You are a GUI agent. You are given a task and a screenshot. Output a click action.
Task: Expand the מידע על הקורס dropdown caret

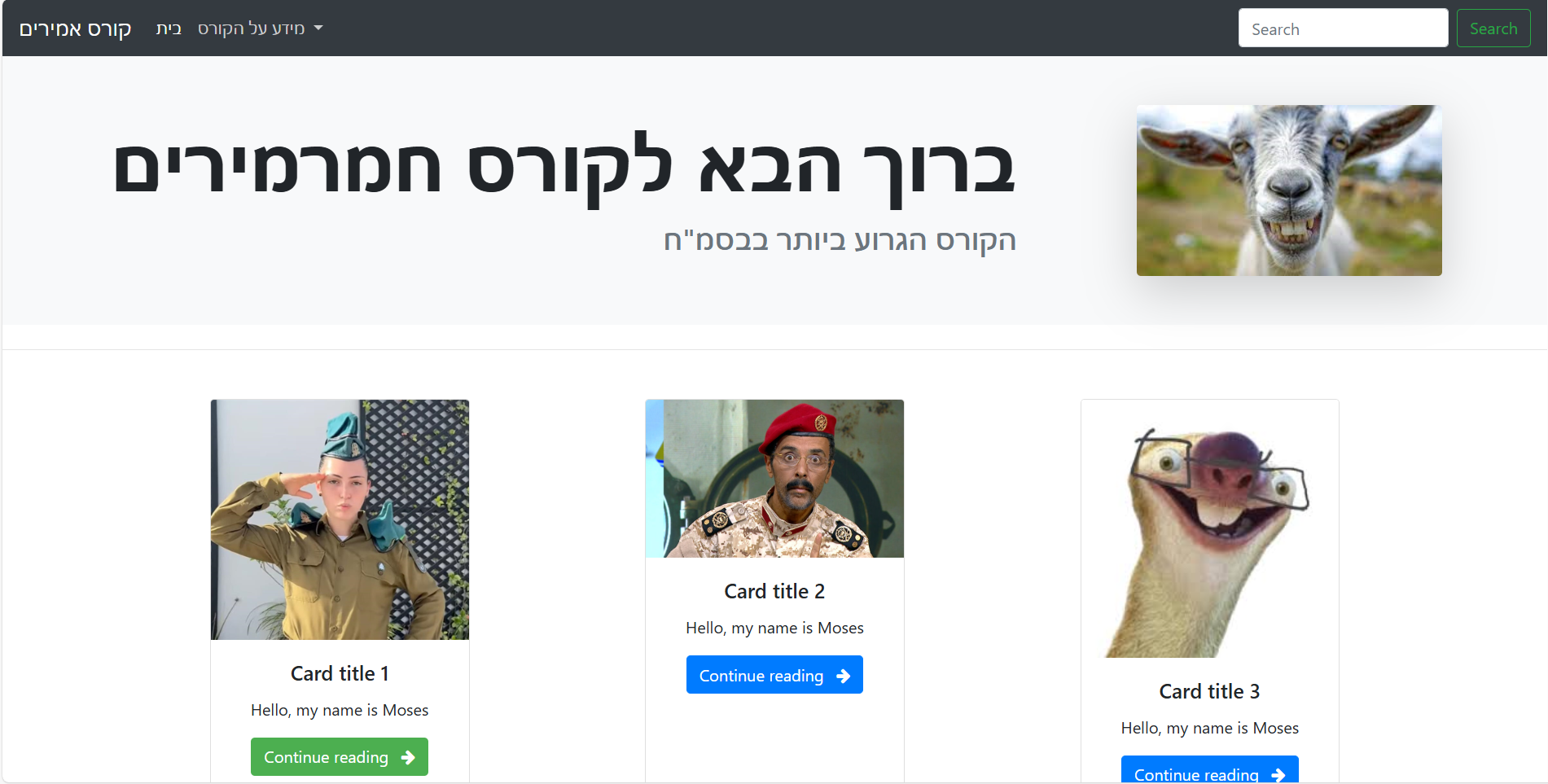[x=318, y=28]
